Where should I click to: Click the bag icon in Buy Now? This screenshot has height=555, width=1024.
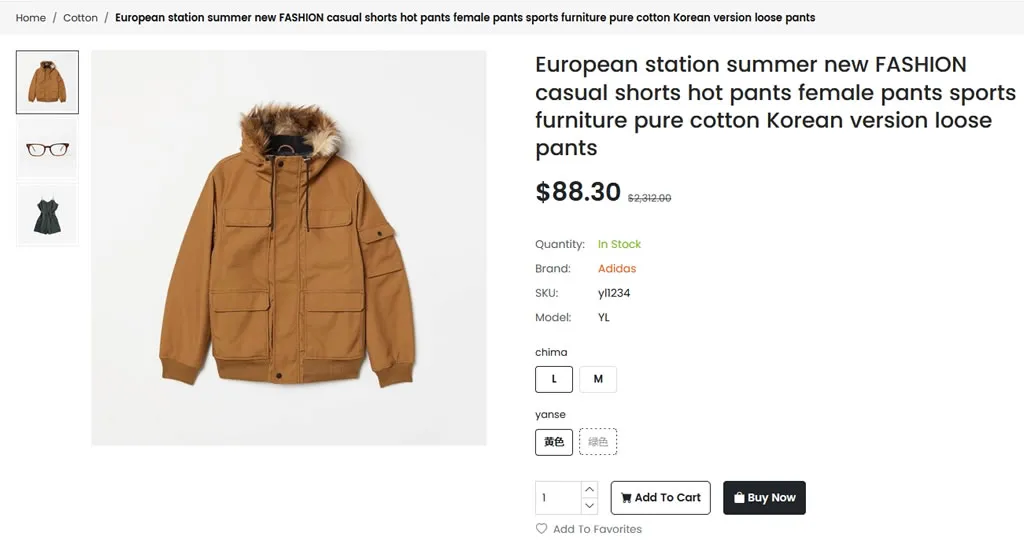[x=739, y=498]
